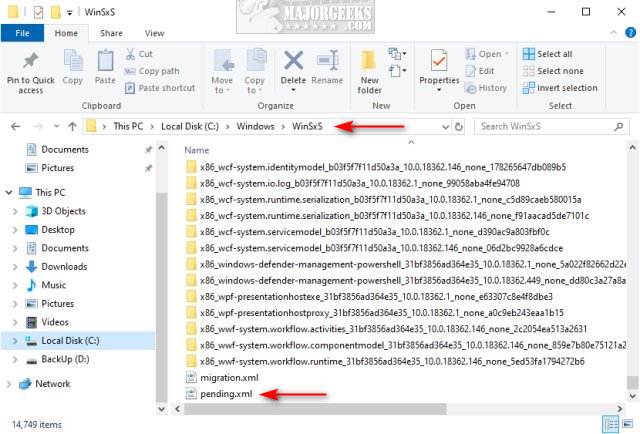640x434 pixels.
Task: Click the Edit icon in Open group
Action: (x=471, y=71)
